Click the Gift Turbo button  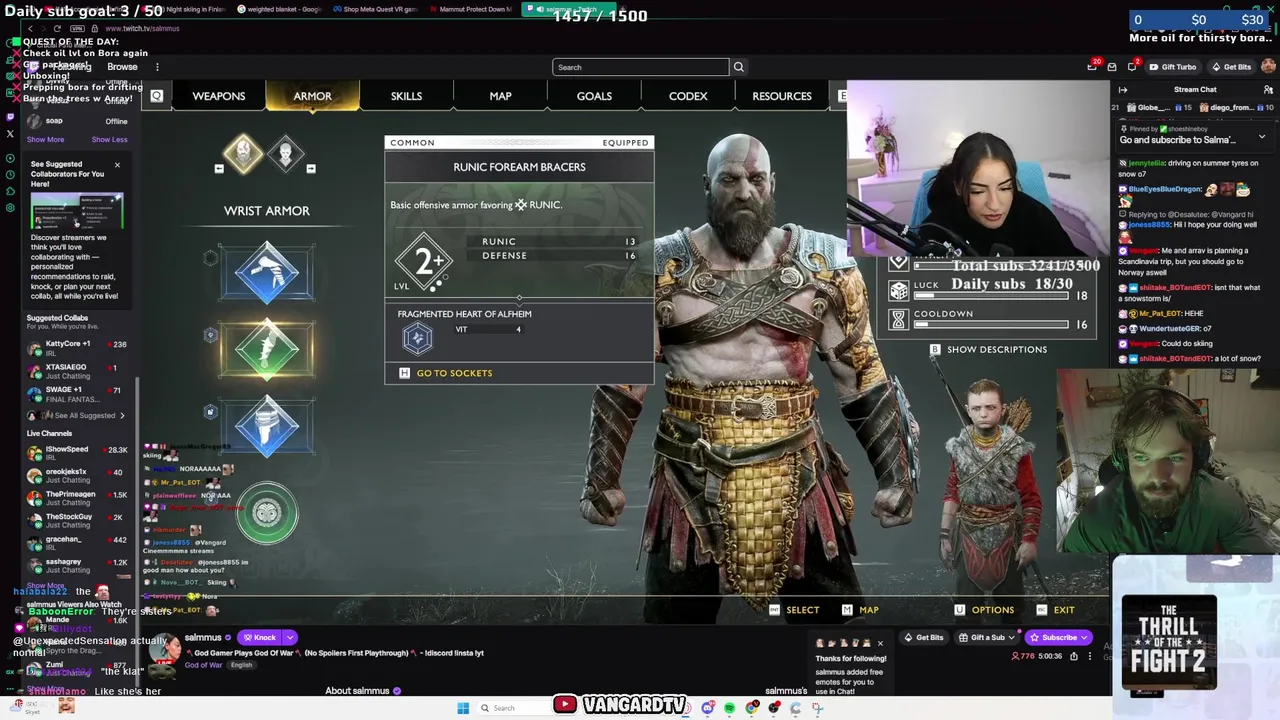pos(1172,67)
